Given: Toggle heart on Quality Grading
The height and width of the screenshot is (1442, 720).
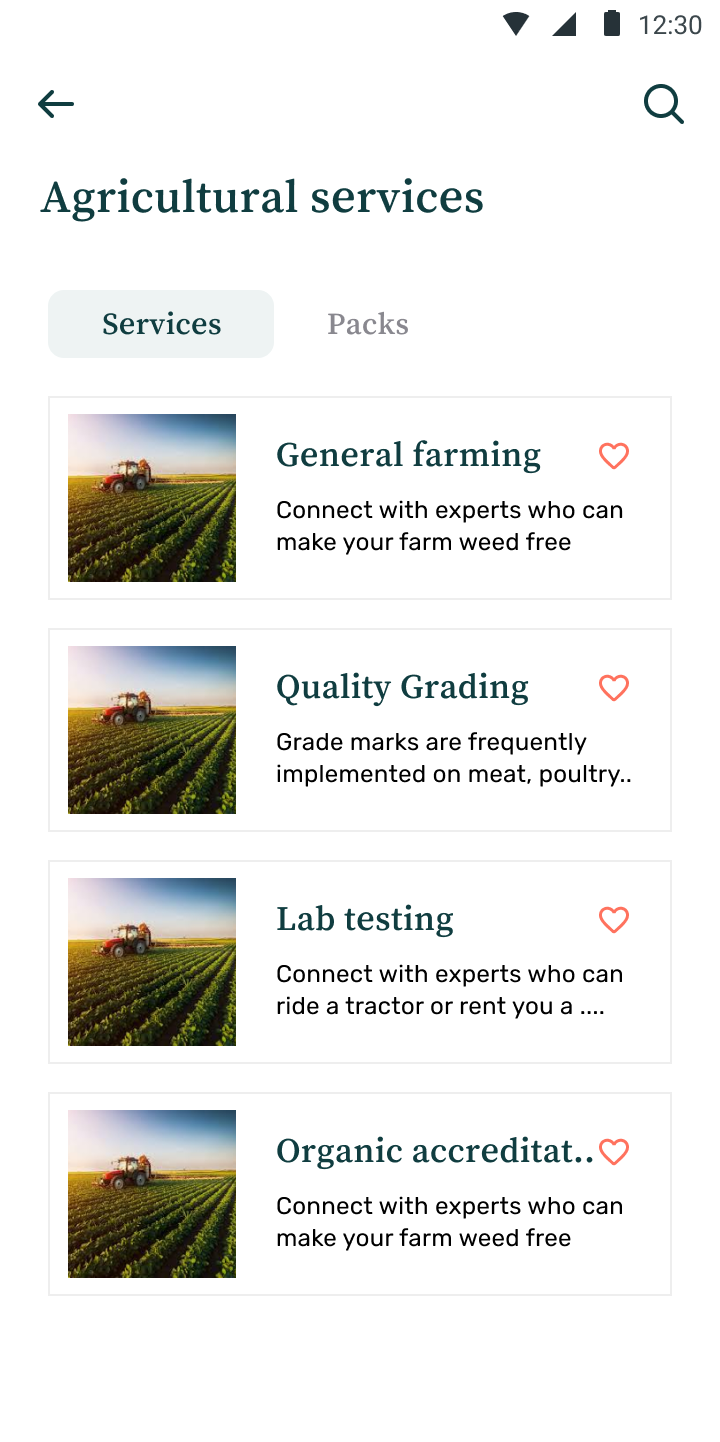Looking at the screenshot, I should (x=614, y=688).
